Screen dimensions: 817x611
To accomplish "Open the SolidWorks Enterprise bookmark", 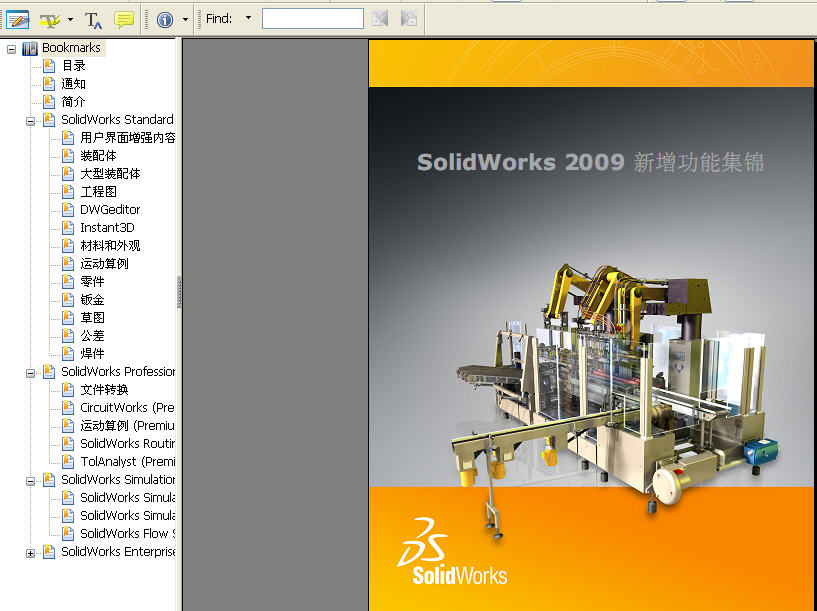I will (118, 551).
